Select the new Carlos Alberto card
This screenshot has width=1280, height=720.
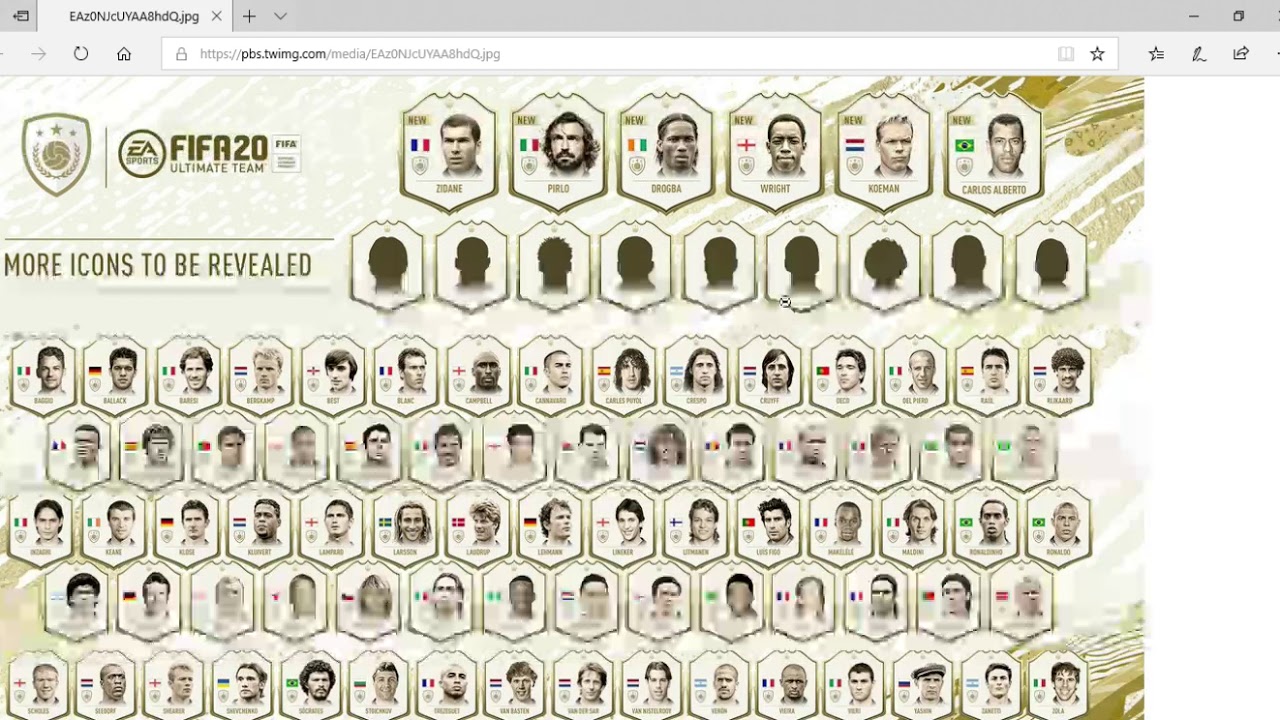993,152
